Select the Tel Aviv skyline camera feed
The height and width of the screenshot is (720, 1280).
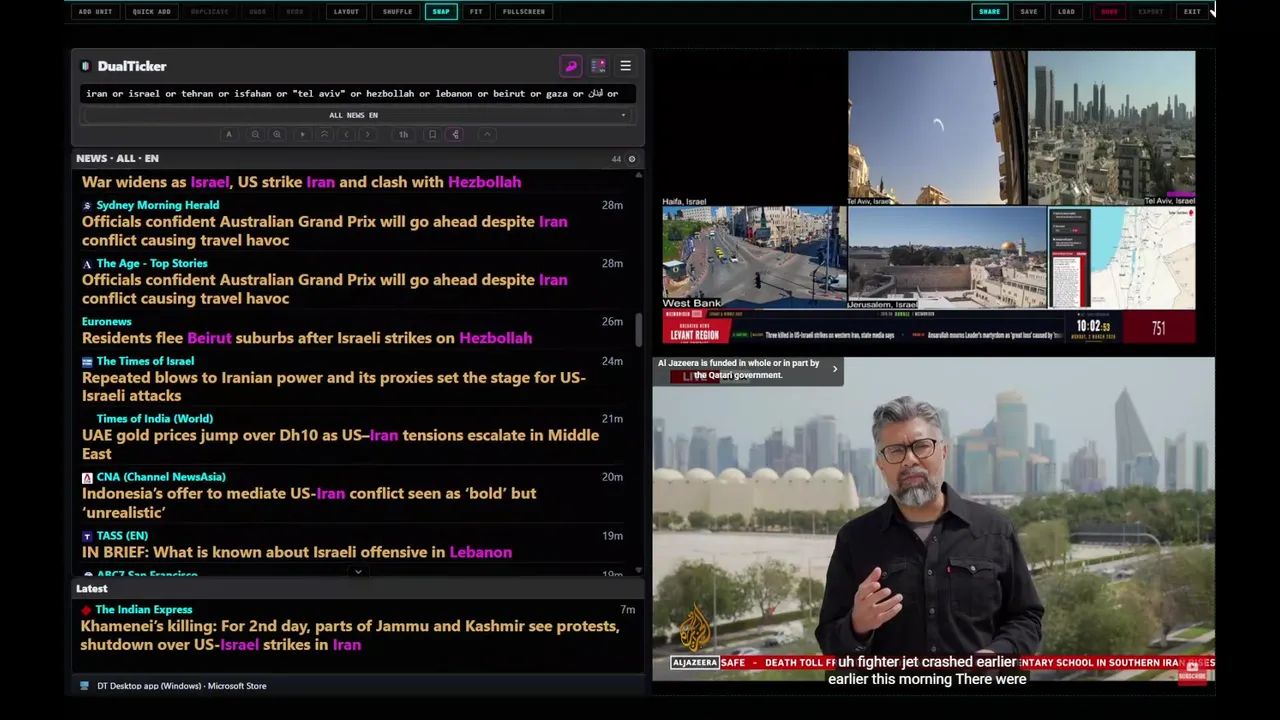1112,128
